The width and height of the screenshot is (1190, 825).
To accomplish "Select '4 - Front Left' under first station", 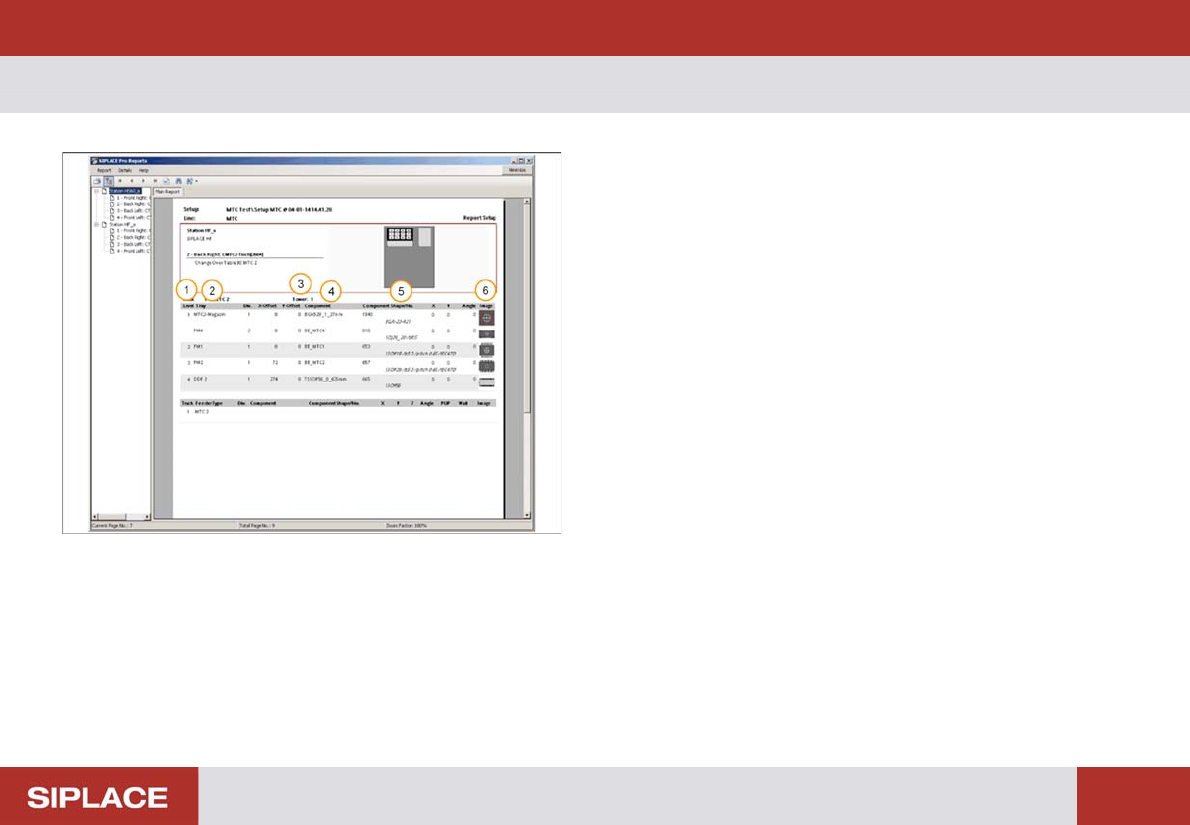I will (134, 218).
